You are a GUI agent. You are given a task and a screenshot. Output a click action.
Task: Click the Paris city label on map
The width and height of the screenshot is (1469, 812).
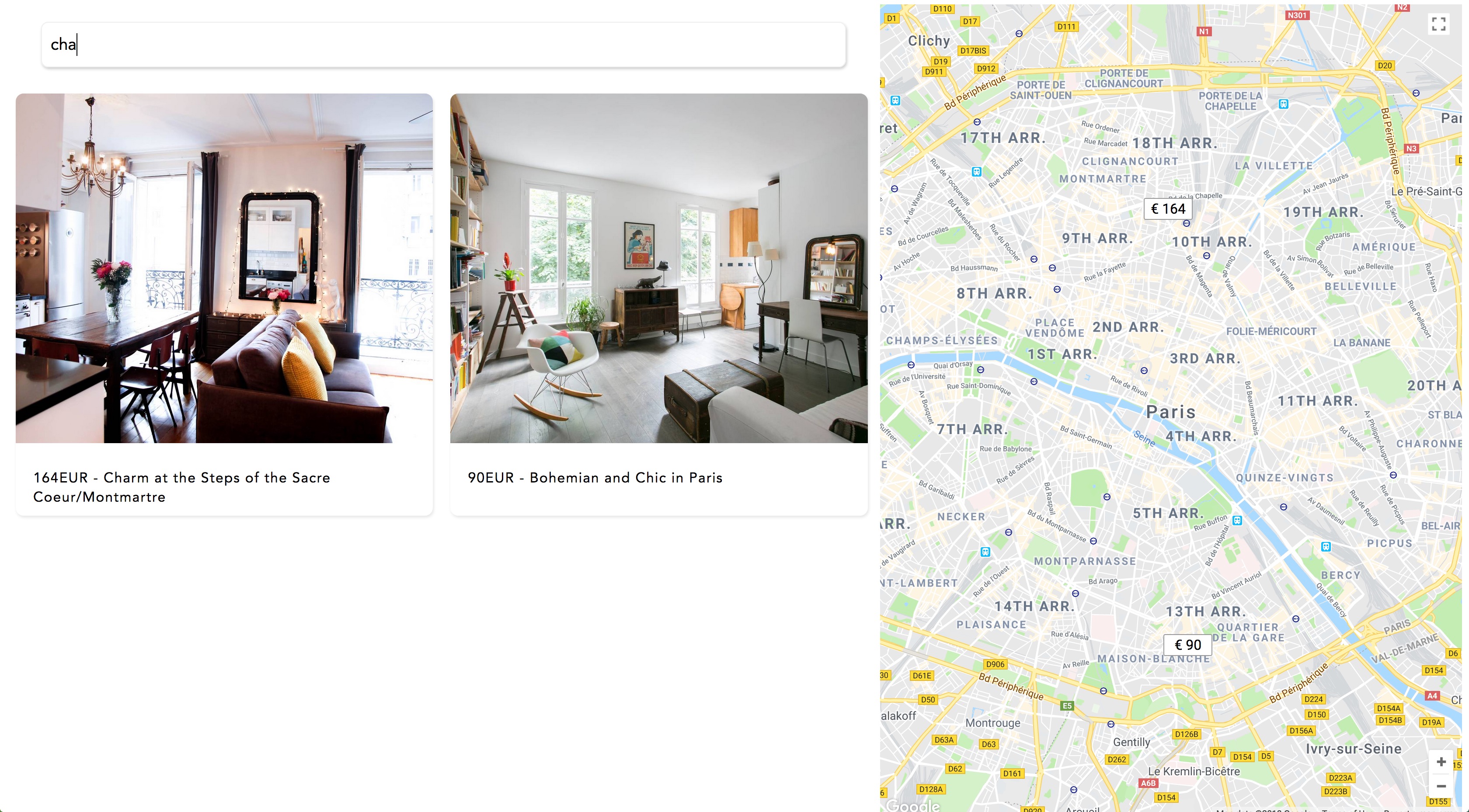[x=1171, y=412]
